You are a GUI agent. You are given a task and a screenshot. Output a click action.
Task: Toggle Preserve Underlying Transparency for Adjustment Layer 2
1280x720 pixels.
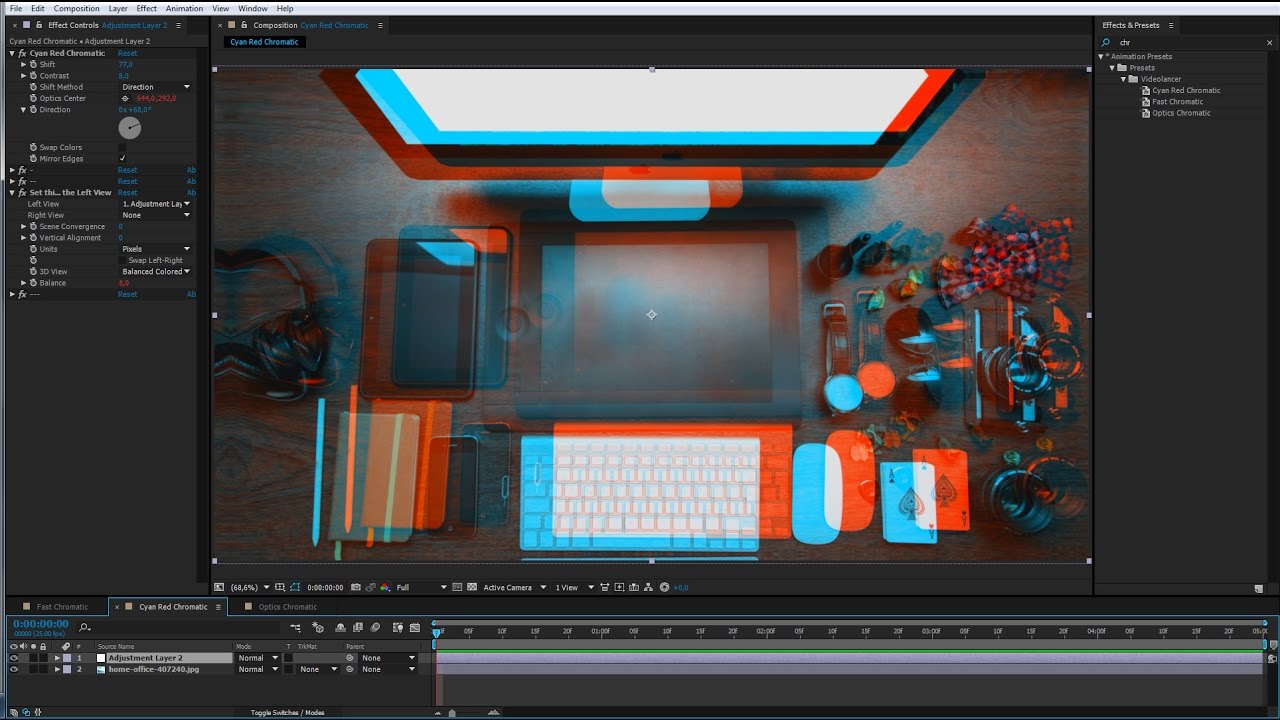tap(288, 658)
